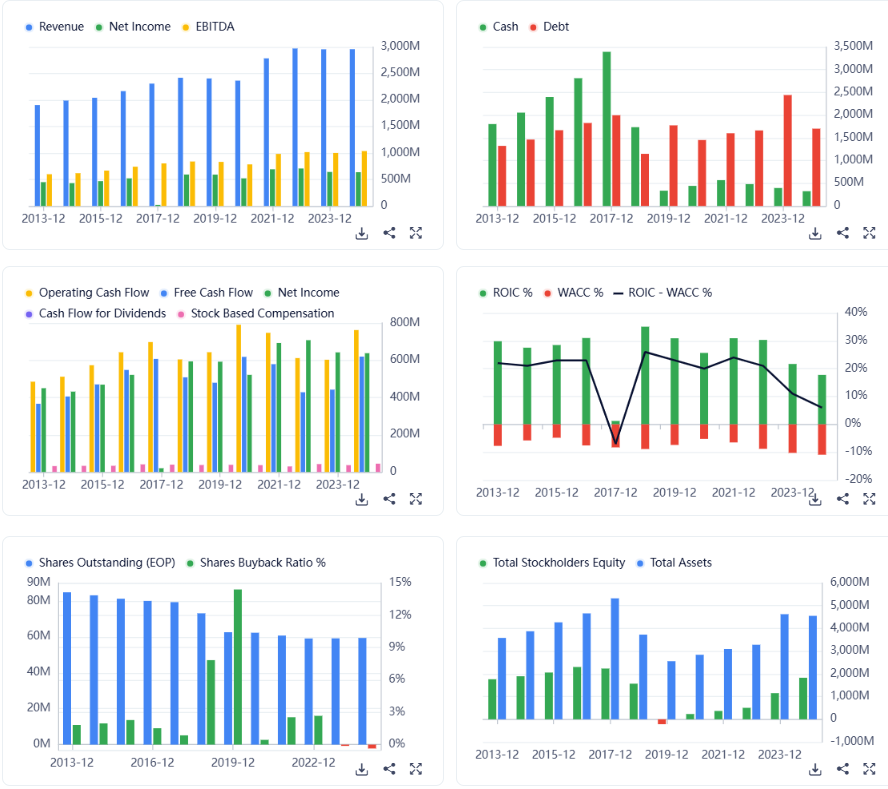Share the Total Stockholders Equity chart
888x789 pixels.
coord(843,769)
